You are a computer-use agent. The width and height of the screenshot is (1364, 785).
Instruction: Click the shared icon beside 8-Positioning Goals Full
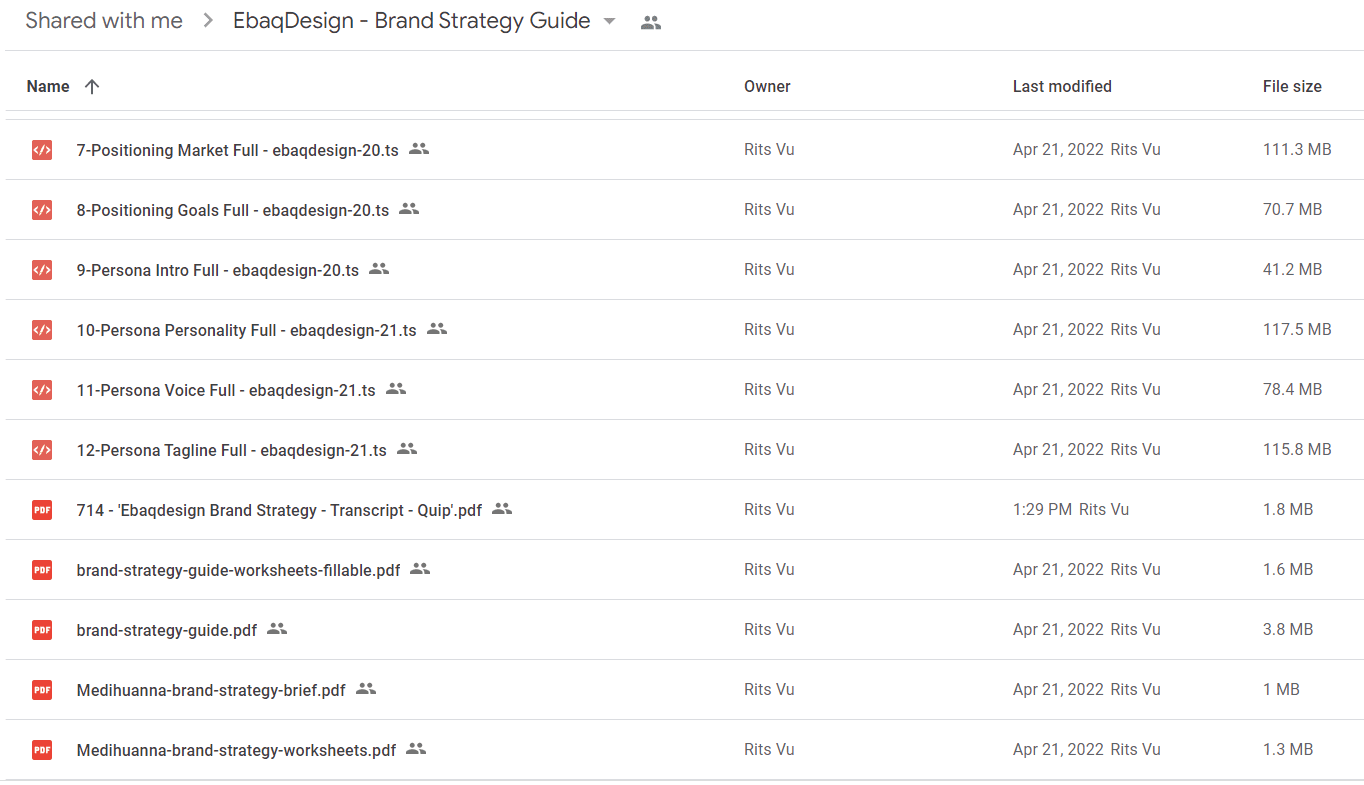[x=409, y=209]
